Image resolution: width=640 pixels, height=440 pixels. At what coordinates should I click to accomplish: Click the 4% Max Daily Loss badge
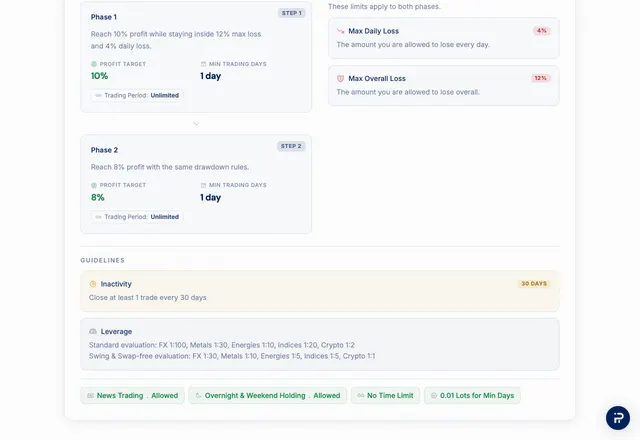coord(542,31)
